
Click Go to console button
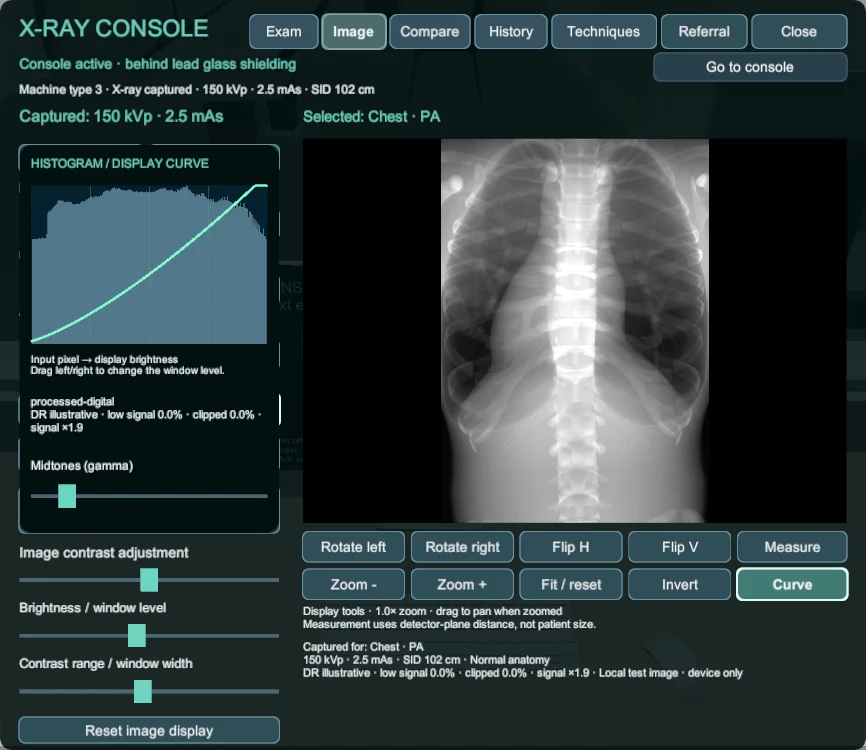click(750, 67)
